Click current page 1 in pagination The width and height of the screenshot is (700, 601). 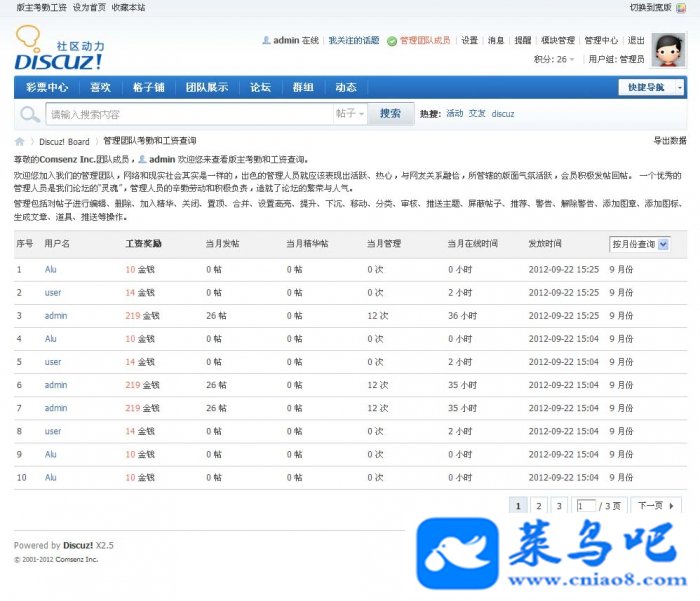518,505
